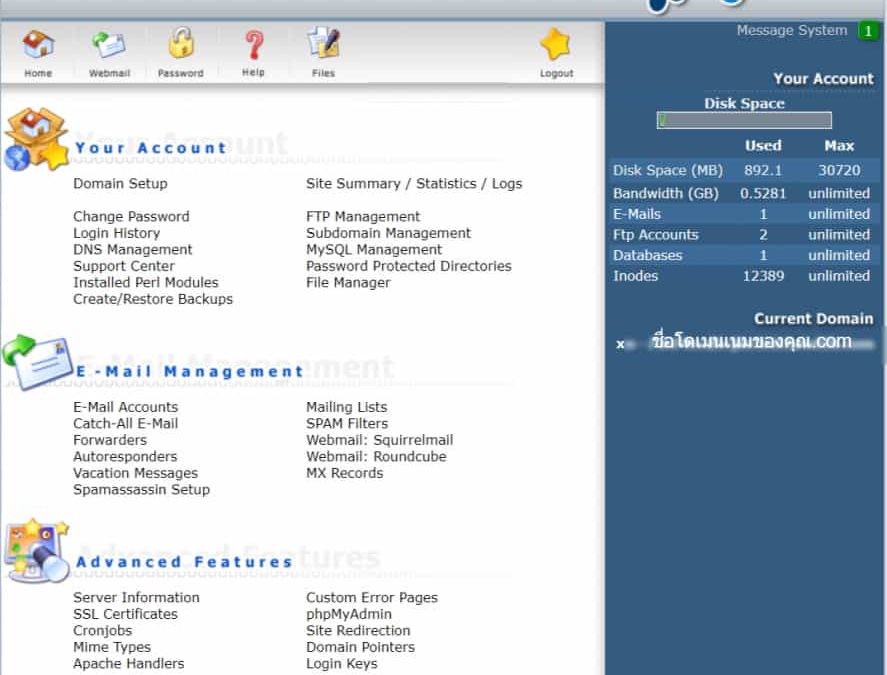The width and height of the screenshot is (887, 675).
Task: Click the Disk Space max value 30720
Action: [x=839, y=170]
